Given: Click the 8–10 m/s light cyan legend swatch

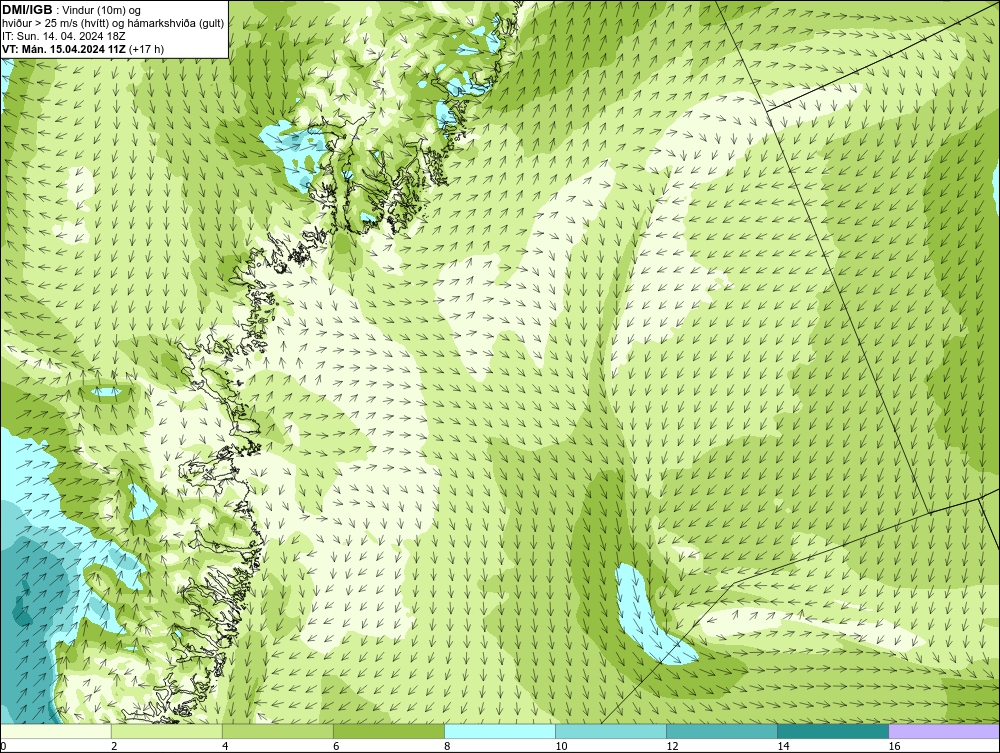Looking at the screenshot, I should tap(500, 731).
